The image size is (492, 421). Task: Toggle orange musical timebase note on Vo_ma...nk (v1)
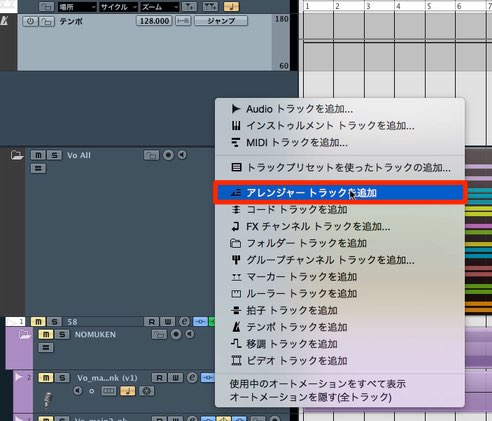128,391
